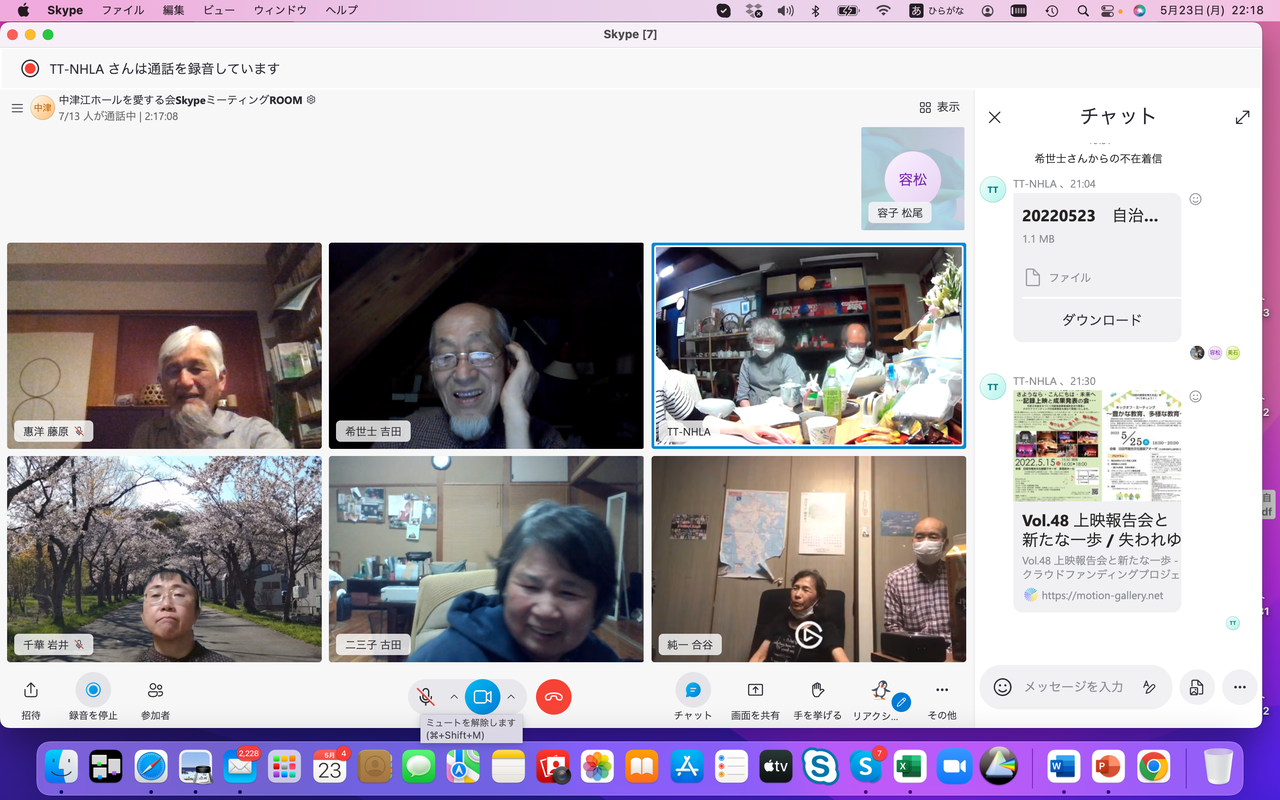Select the 希世士 吉田 video tile
Viewport: 1280px width, 800px height.
[486, 345]
